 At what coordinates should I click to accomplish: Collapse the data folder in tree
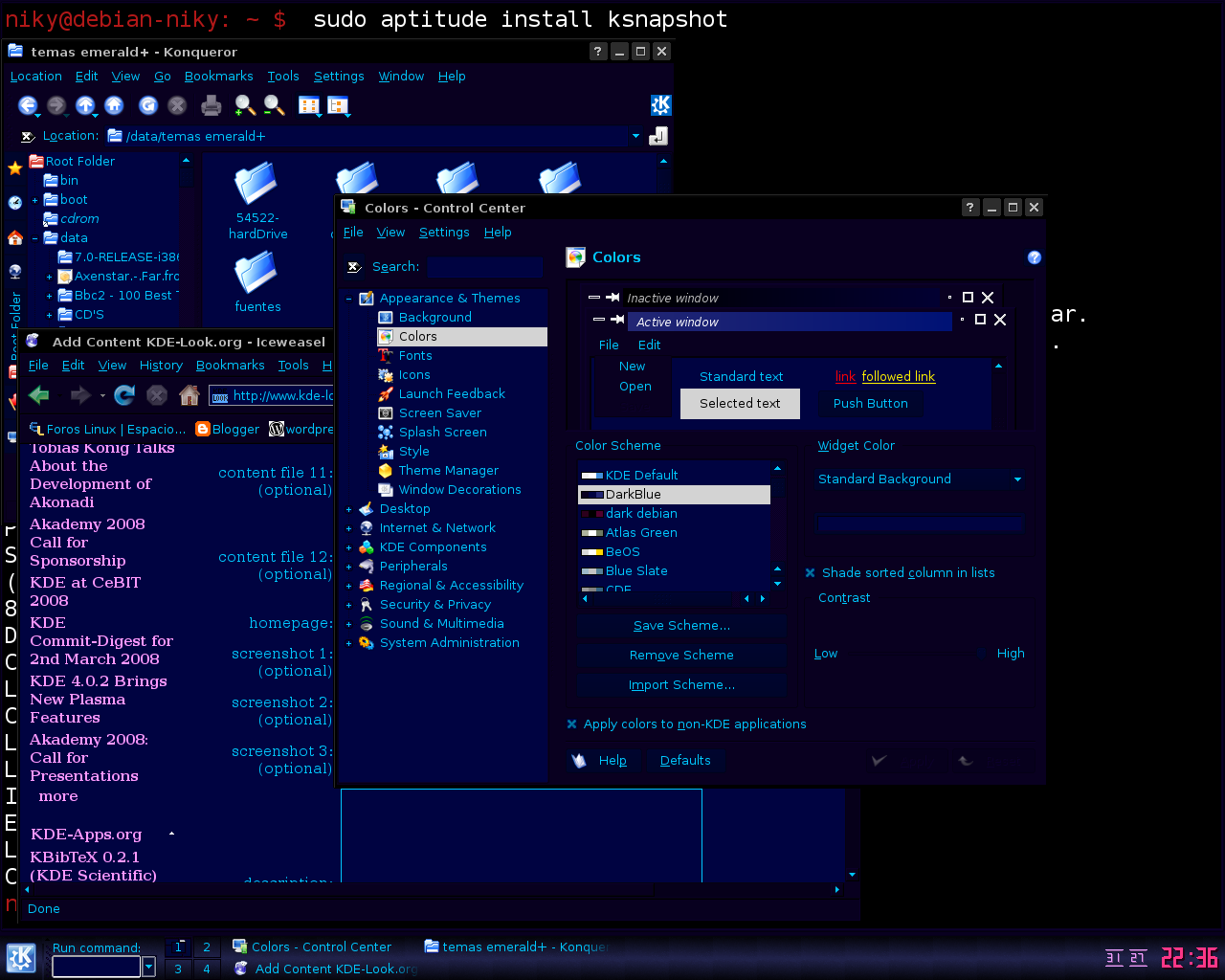pyautogui.click(x=34, y=238)
